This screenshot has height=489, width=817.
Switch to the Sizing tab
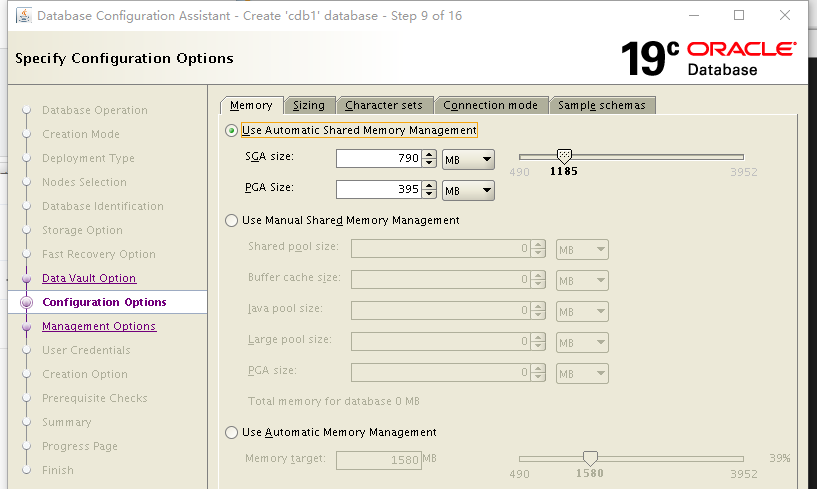309,105
